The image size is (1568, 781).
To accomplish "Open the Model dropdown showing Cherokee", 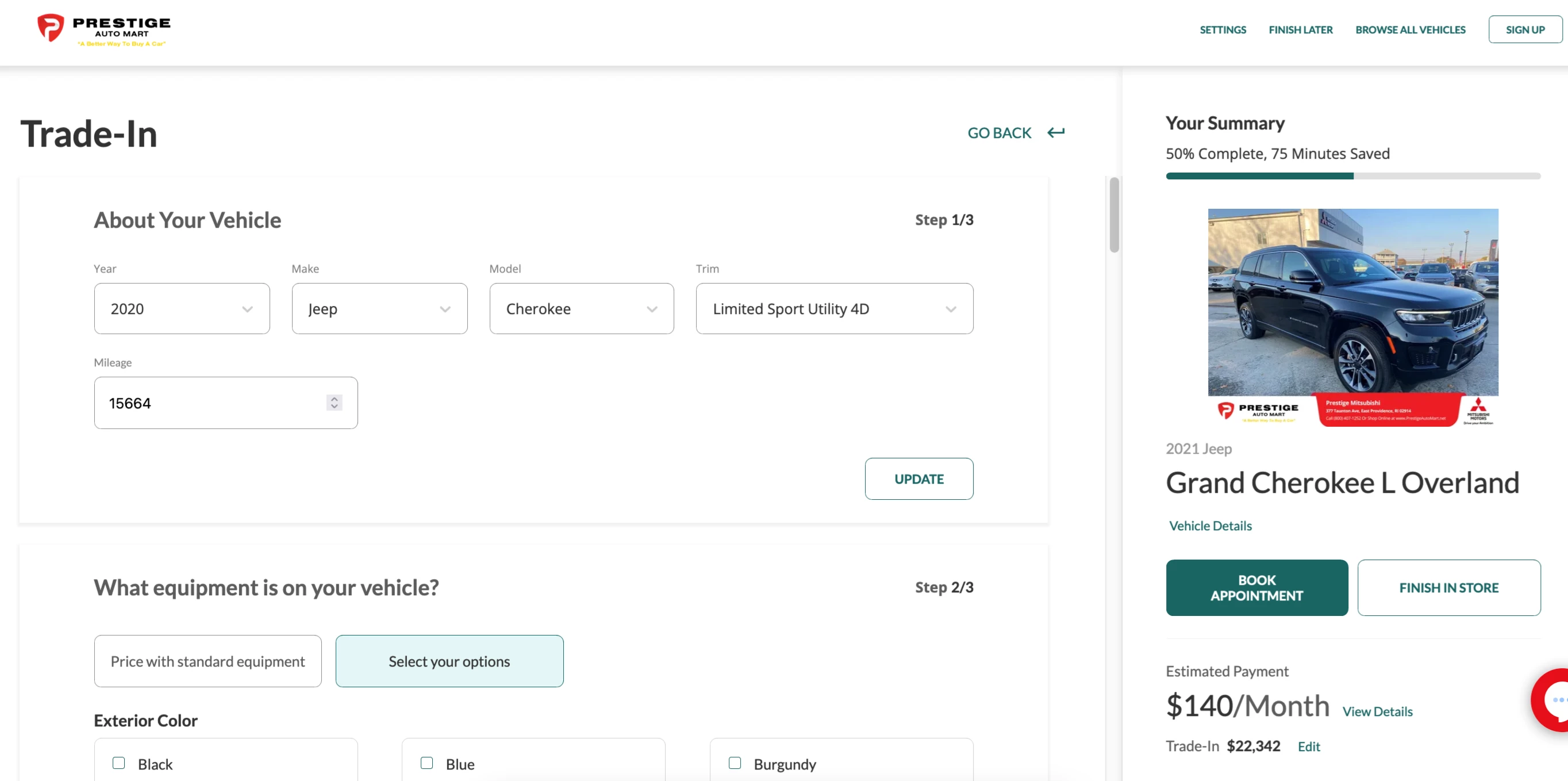I will [581, 309].
